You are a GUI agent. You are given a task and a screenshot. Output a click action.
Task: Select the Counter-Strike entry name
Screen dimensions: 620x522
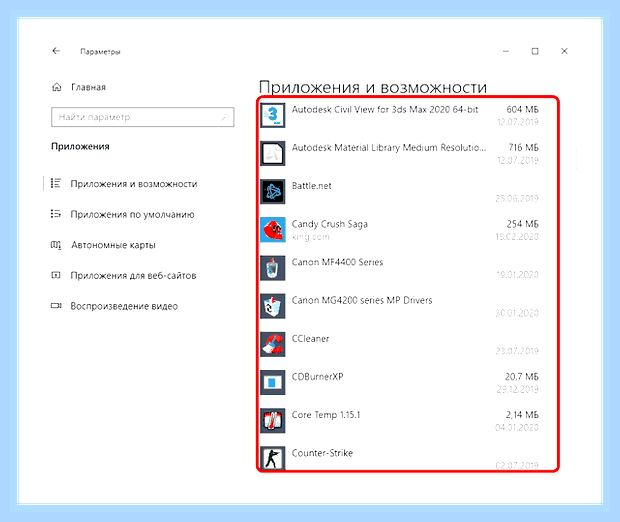tap(322, 453)
